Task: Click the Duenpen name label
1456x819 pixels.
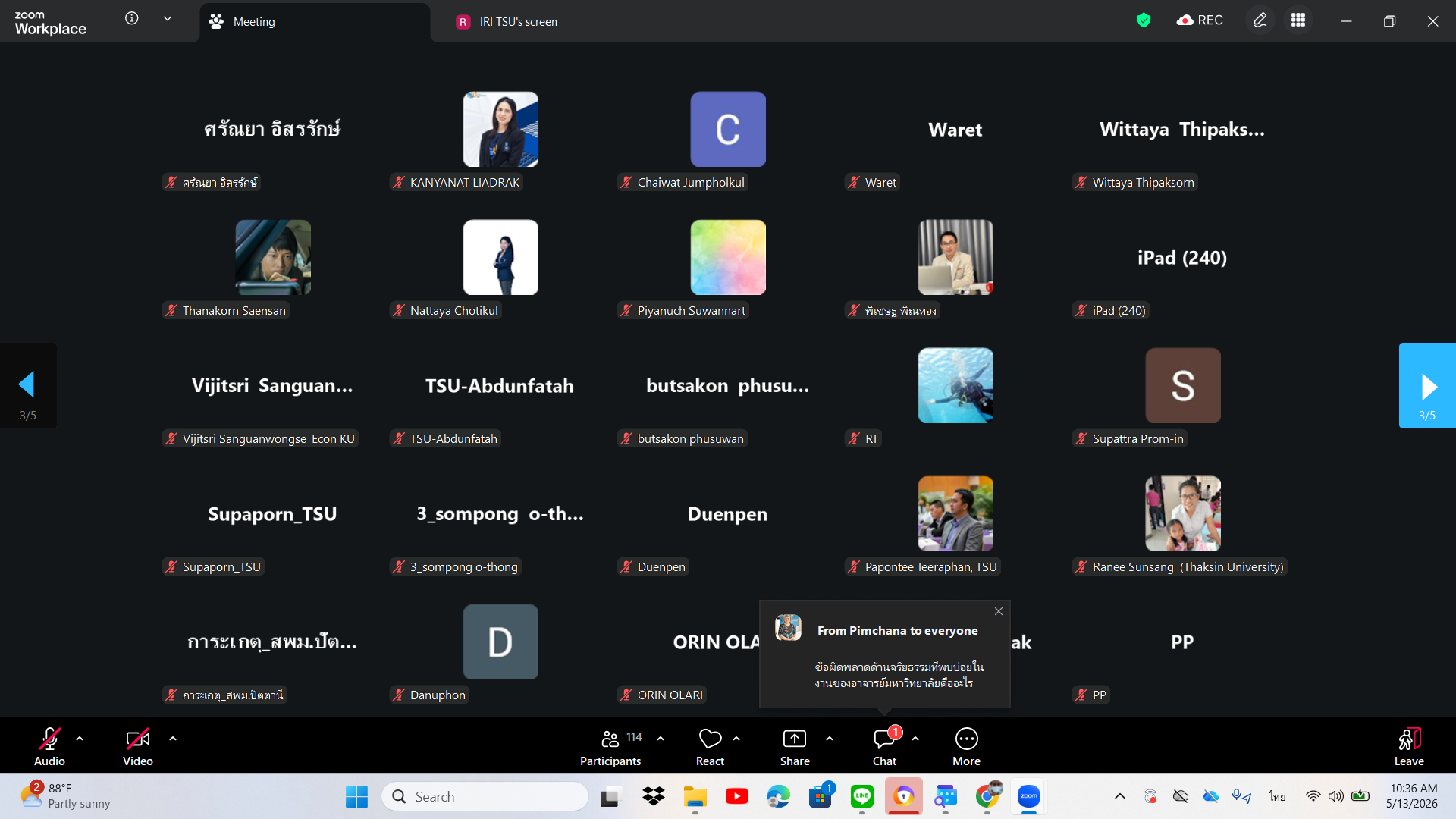Action: tap(653, 567)
